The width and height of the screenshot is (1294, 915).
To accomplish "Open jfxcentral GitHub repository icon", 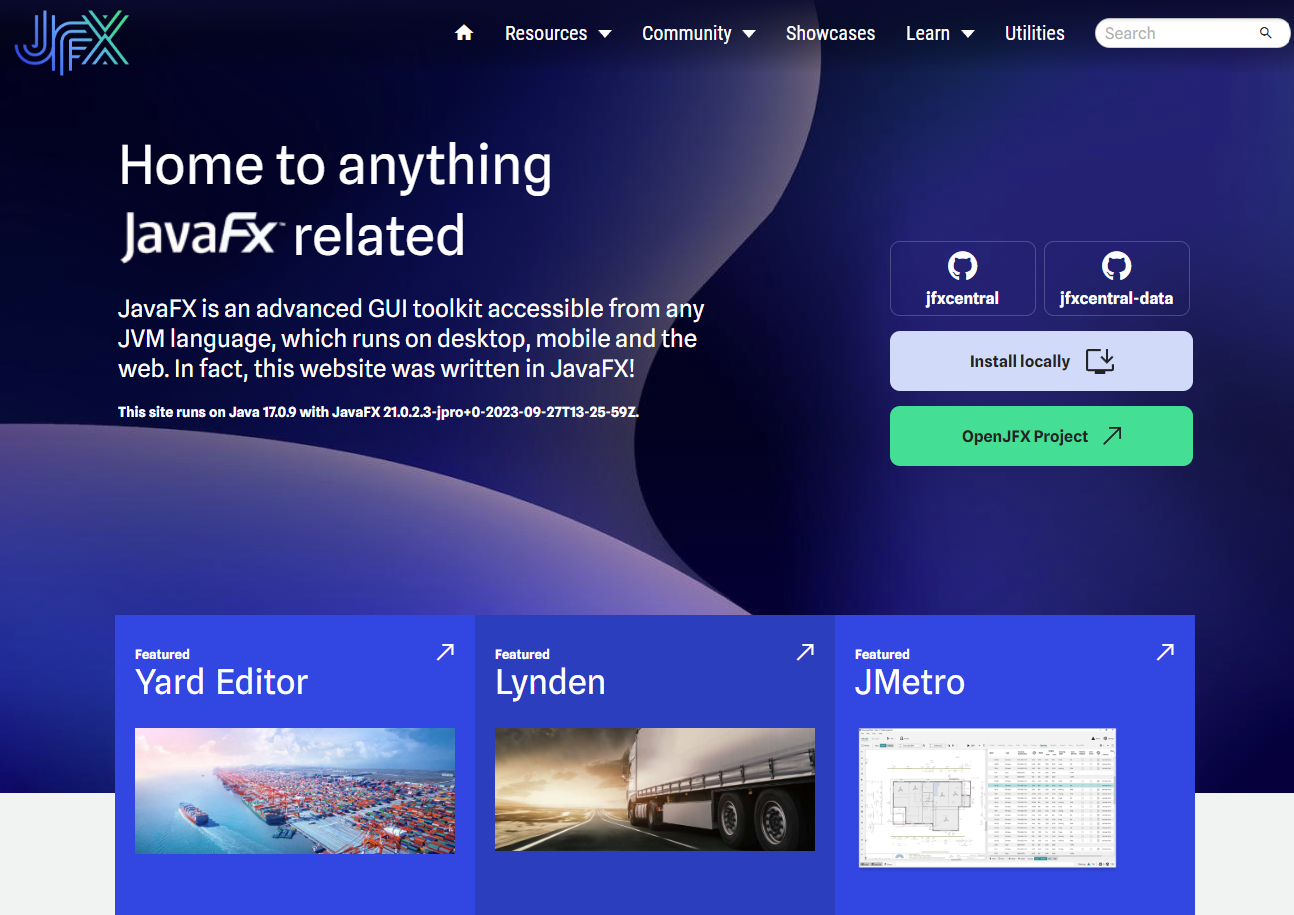I will (962, 267).
